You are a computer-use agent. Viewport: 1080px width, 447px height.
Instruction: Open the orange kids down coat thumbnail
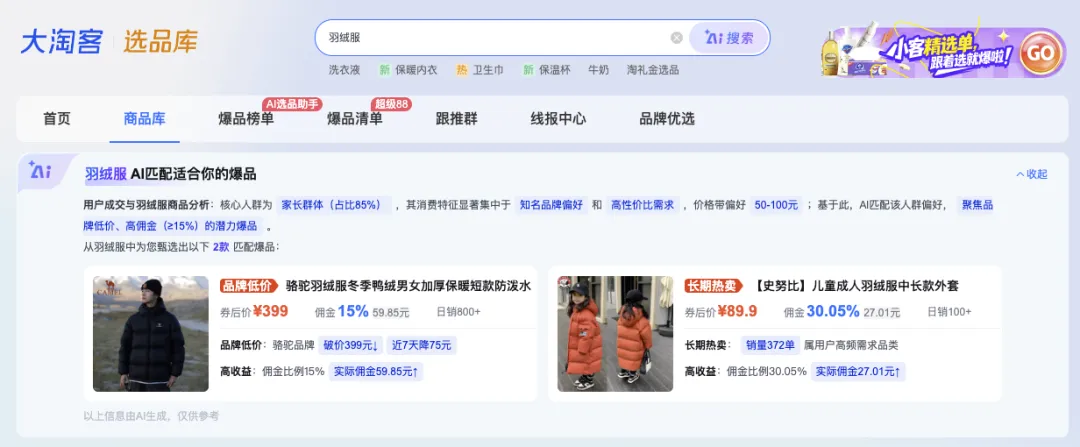pyautogui.click(x=615, y=334)
